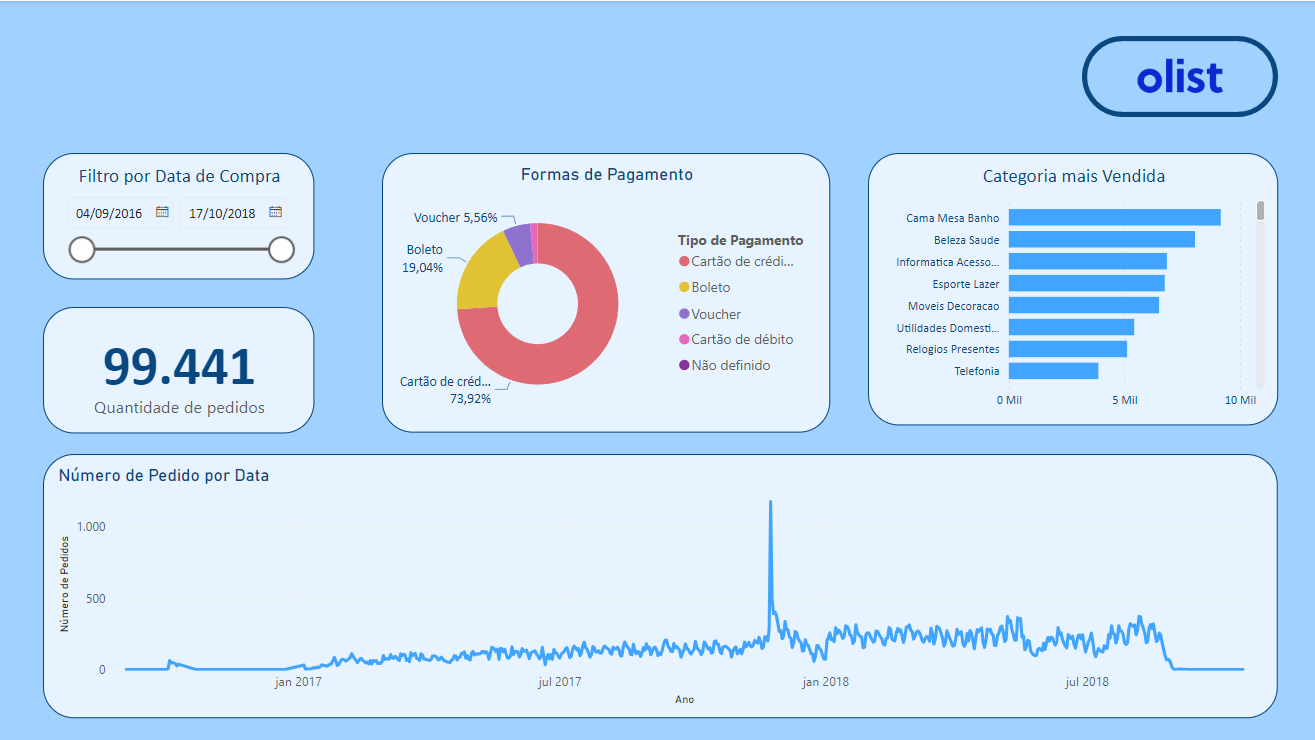Click the Esporte Lazer bar
Screen dimensions: 1315x740
(x=1086, y=283)
